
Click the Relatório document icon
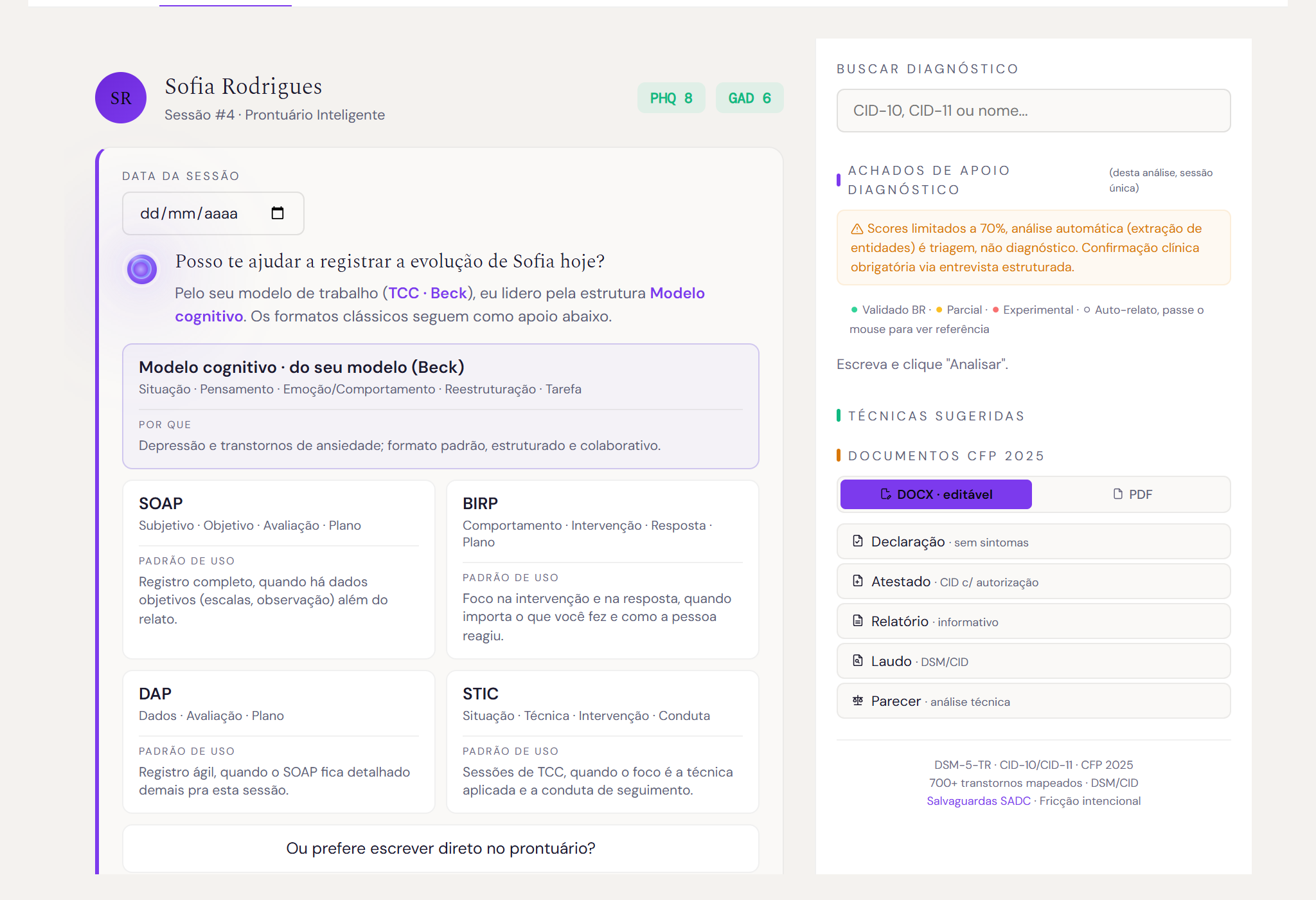[858, 620]
